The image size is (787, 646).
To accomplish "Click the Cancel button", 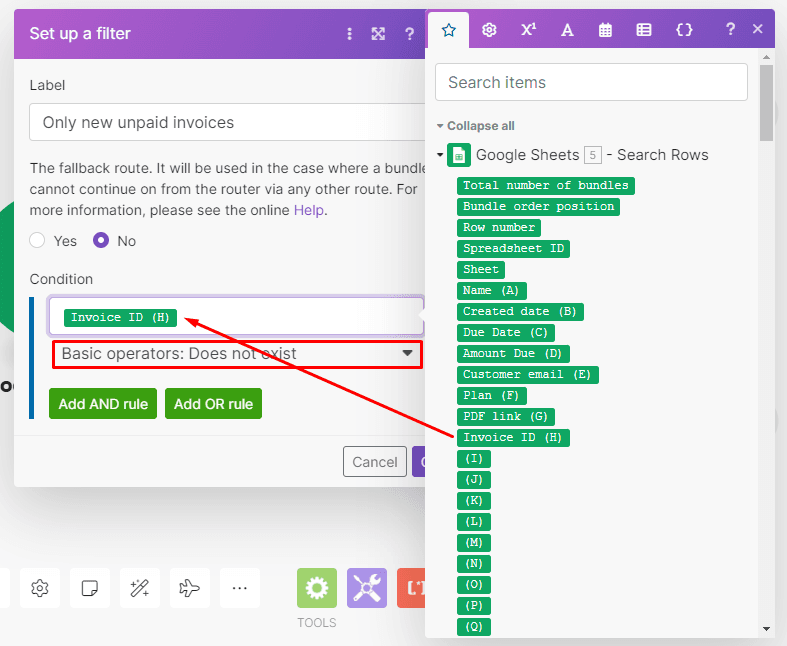I will [374, 462].
